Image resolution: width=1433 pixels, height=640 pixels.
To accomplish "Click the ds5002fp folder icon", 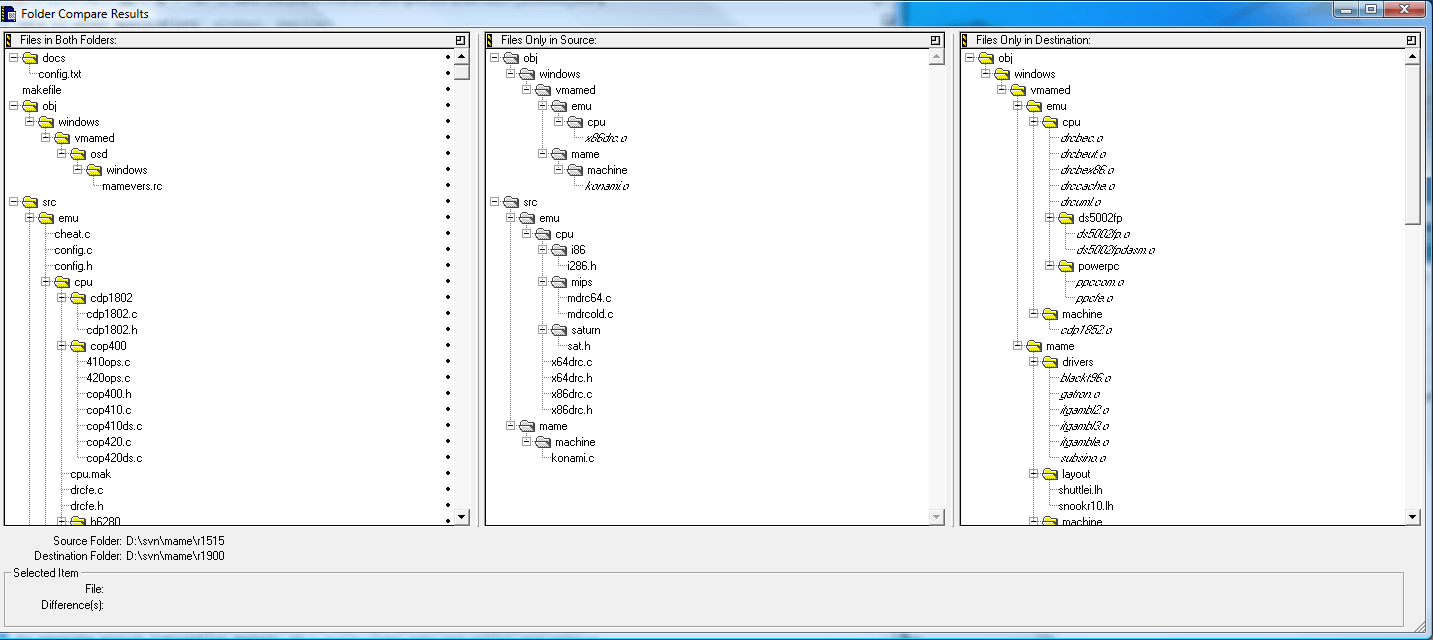I will tap(1066, 218).
